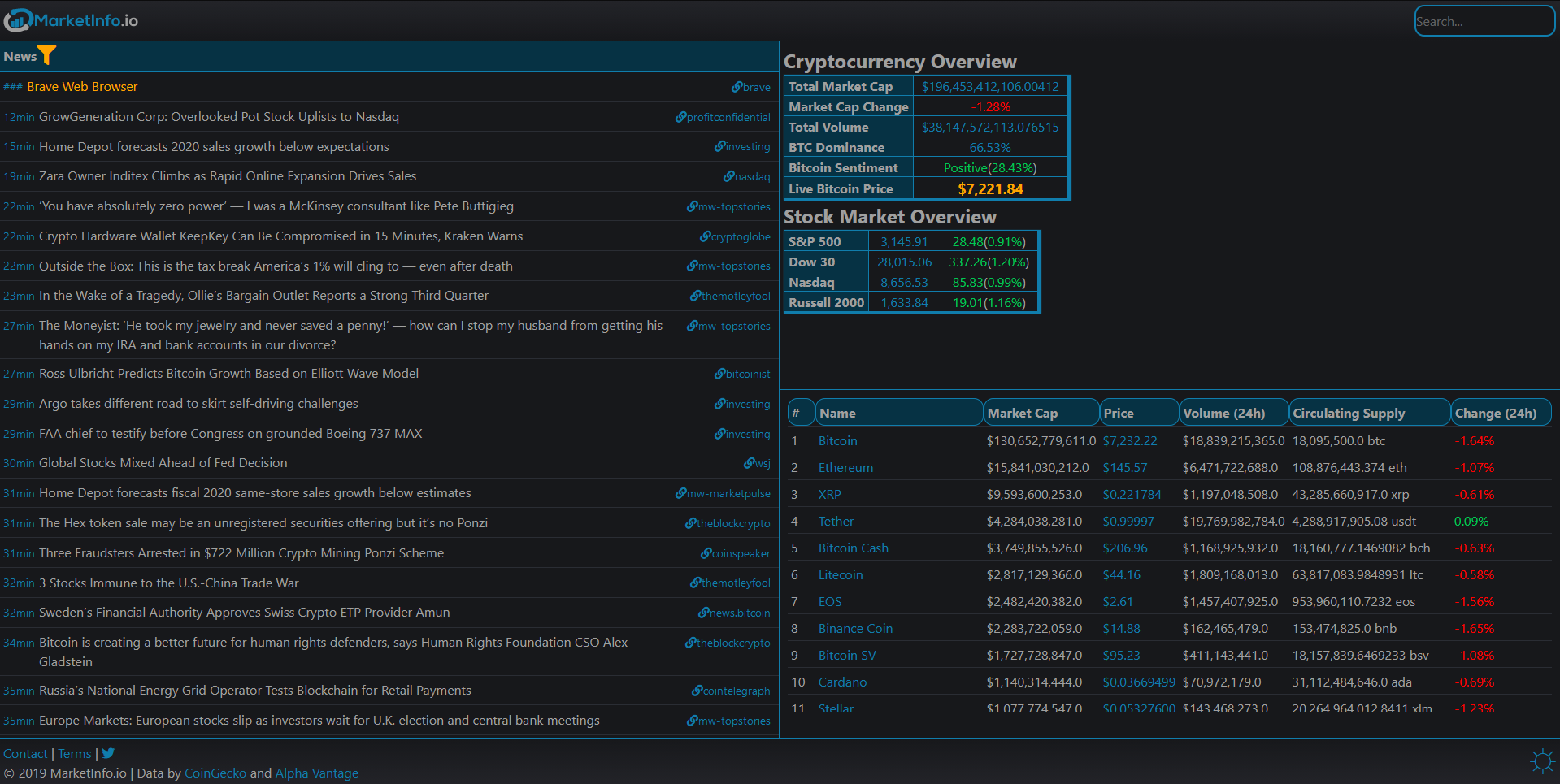Open the news filter funnel icon
Viewport: 1560px width, 784px height.
click(x=47, y=55)
